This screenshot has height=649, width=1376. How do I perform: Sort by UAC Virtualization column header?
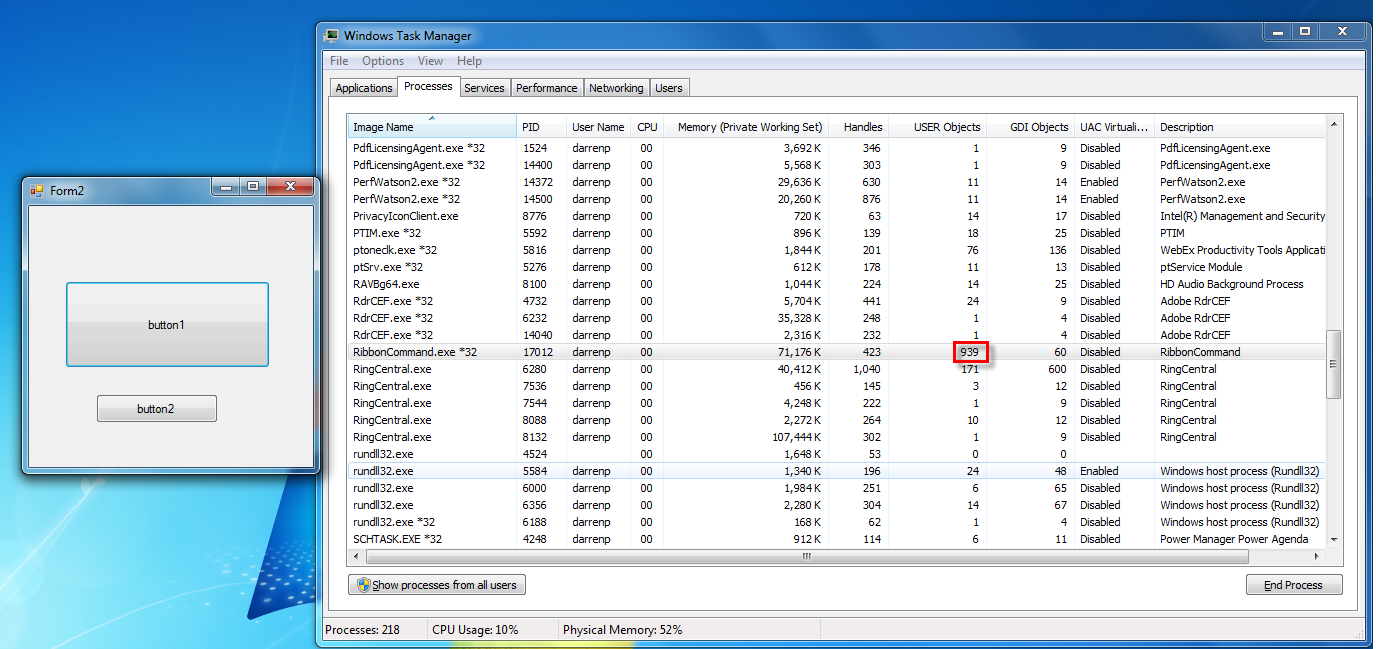pos(1114,127)
